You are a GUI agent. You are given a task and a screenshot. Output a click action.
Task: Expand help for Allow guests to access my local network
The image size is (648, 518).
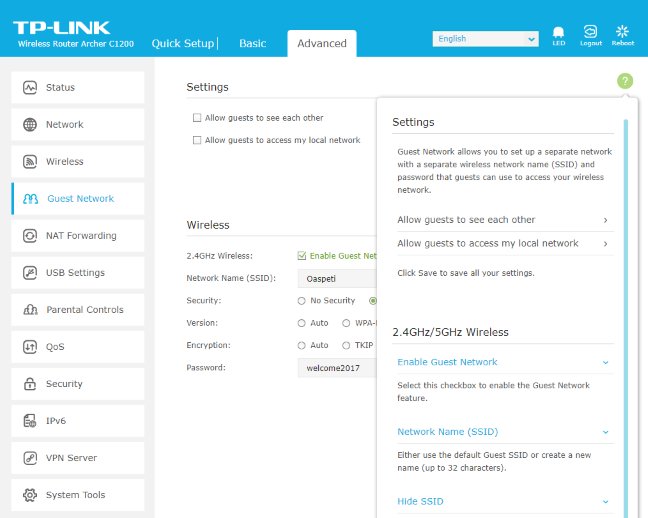pos(505,243)
